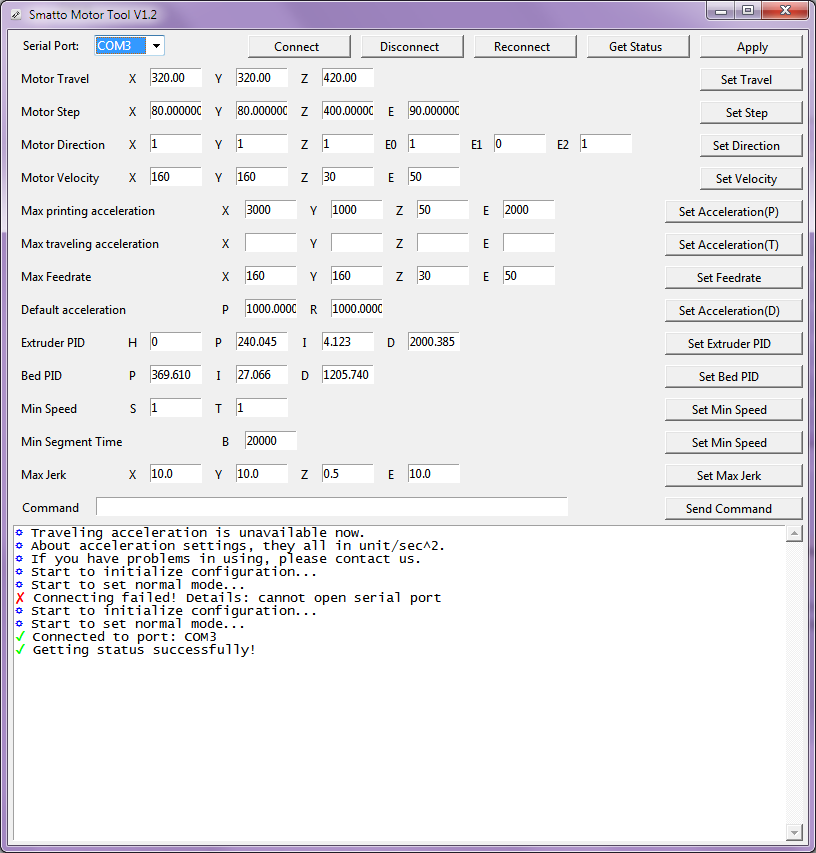Focus the Command input field

[x=332, y=507]
